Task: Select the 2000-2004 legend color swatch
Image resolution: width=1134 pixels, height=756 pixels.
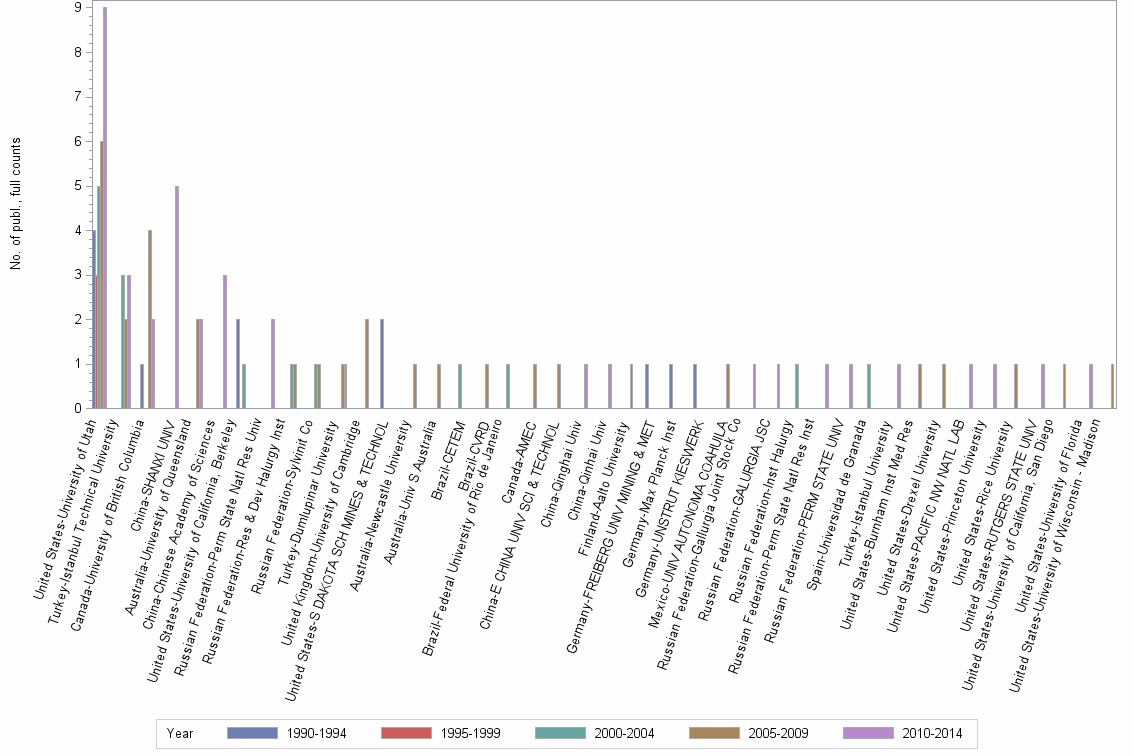Action: [x=554, y=733]
